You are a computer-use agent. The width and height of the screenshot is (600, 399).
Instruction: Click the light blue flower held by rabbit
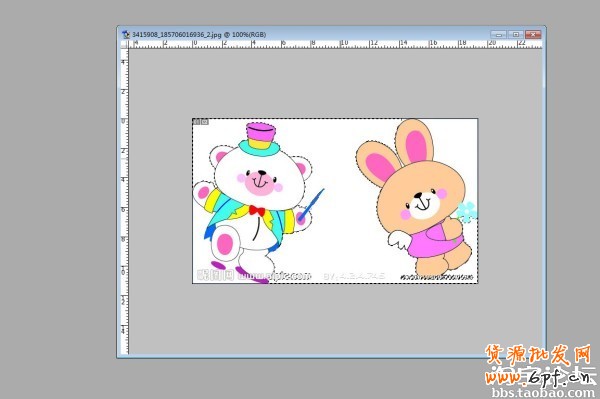[x=467, y=213]
